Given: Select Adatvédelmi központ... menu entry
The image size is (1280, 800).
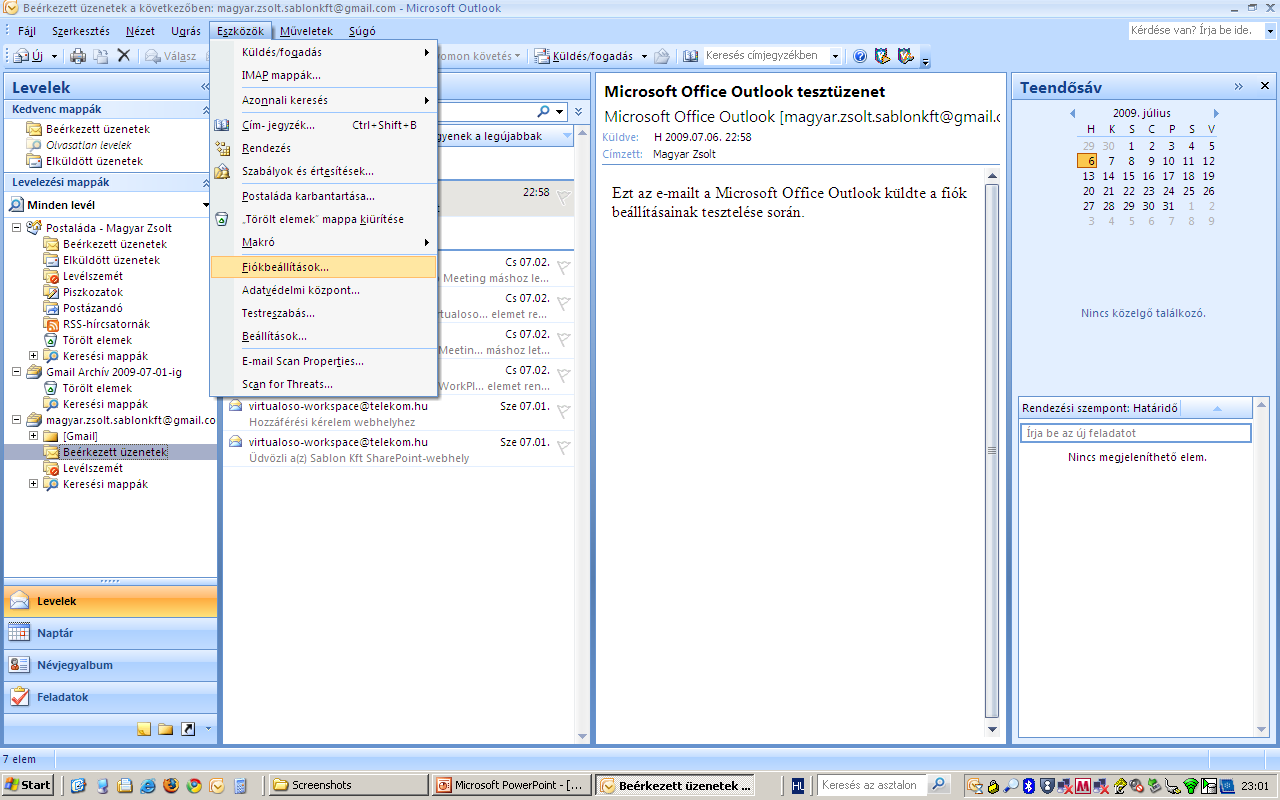Looking at the screenshot, I should pyautogui.click(x=324, y=290).
